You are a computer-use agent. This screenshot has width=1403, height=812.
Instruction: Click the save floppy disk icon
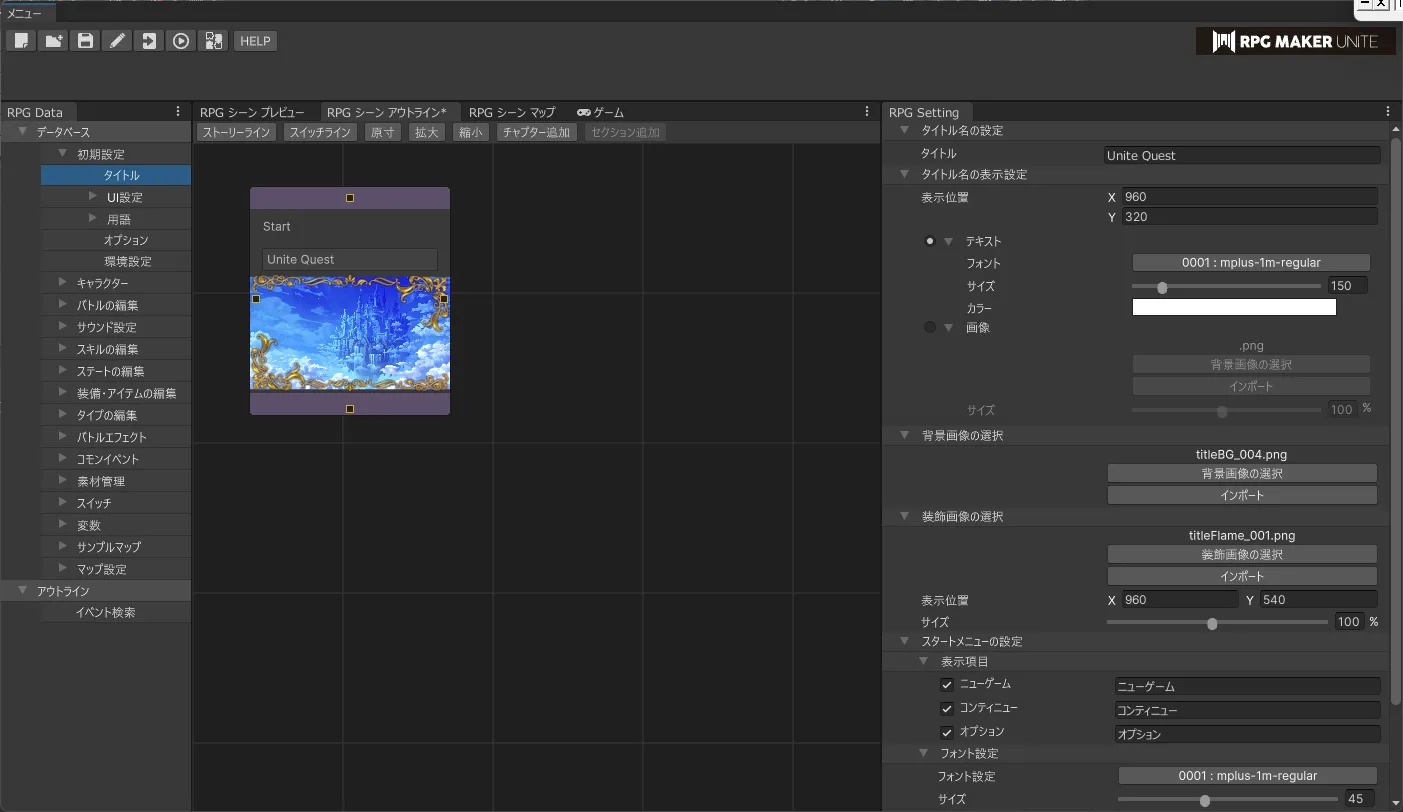(85, 41)
